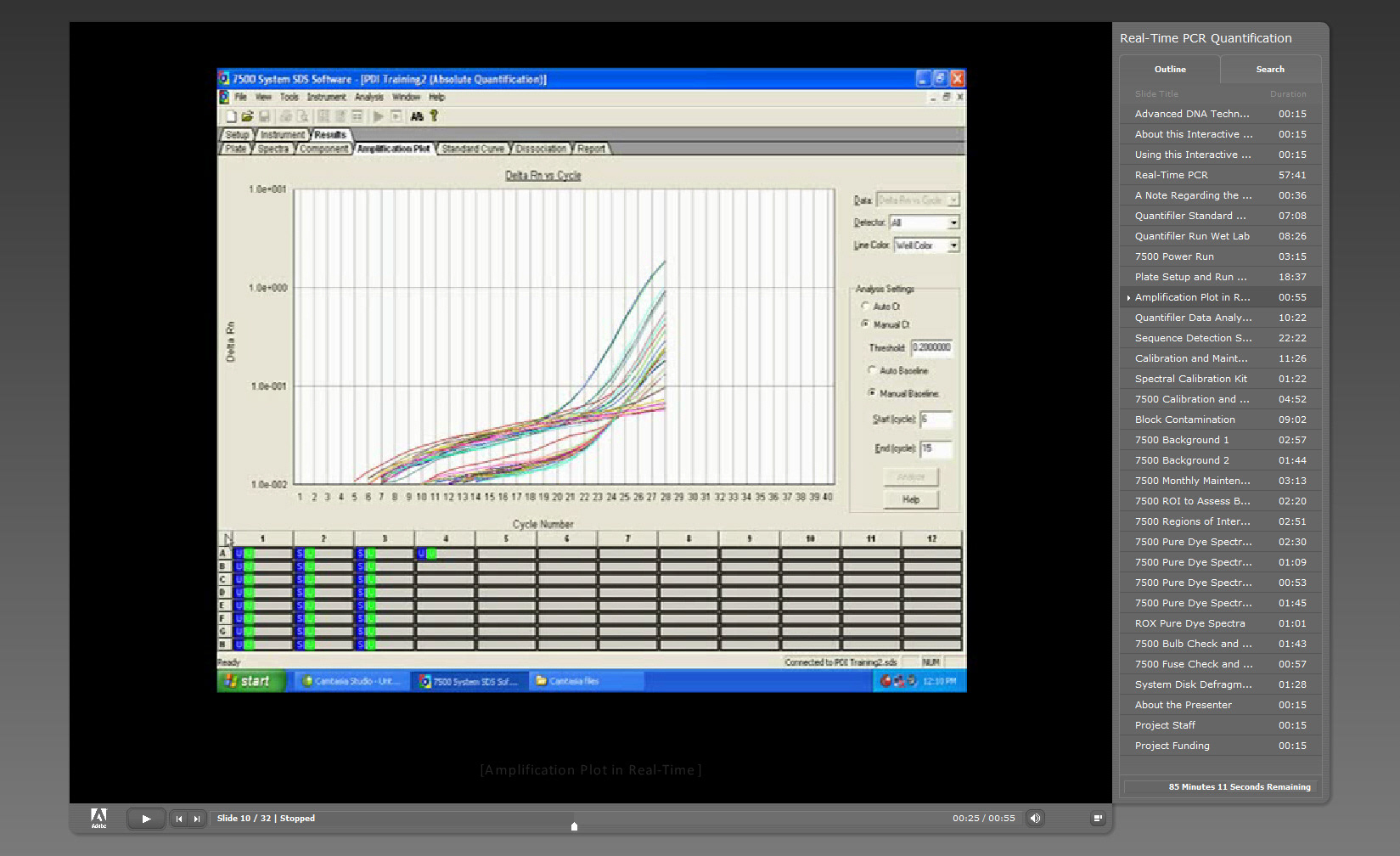
Task: Skip to the next slide
Action: (197, 819)
